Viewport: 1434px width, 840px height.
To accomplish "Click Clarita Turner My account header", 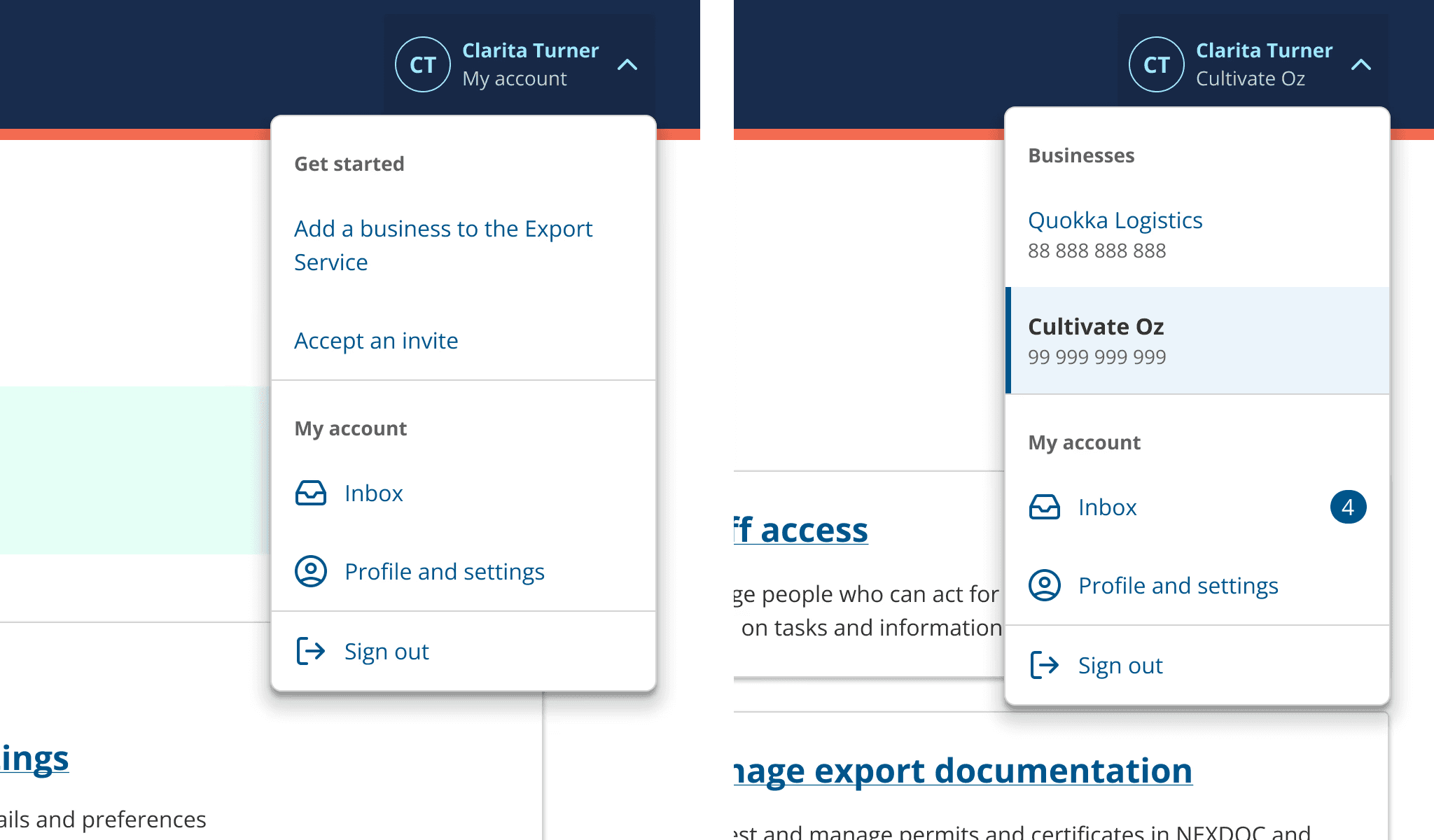I will (530, 64).
